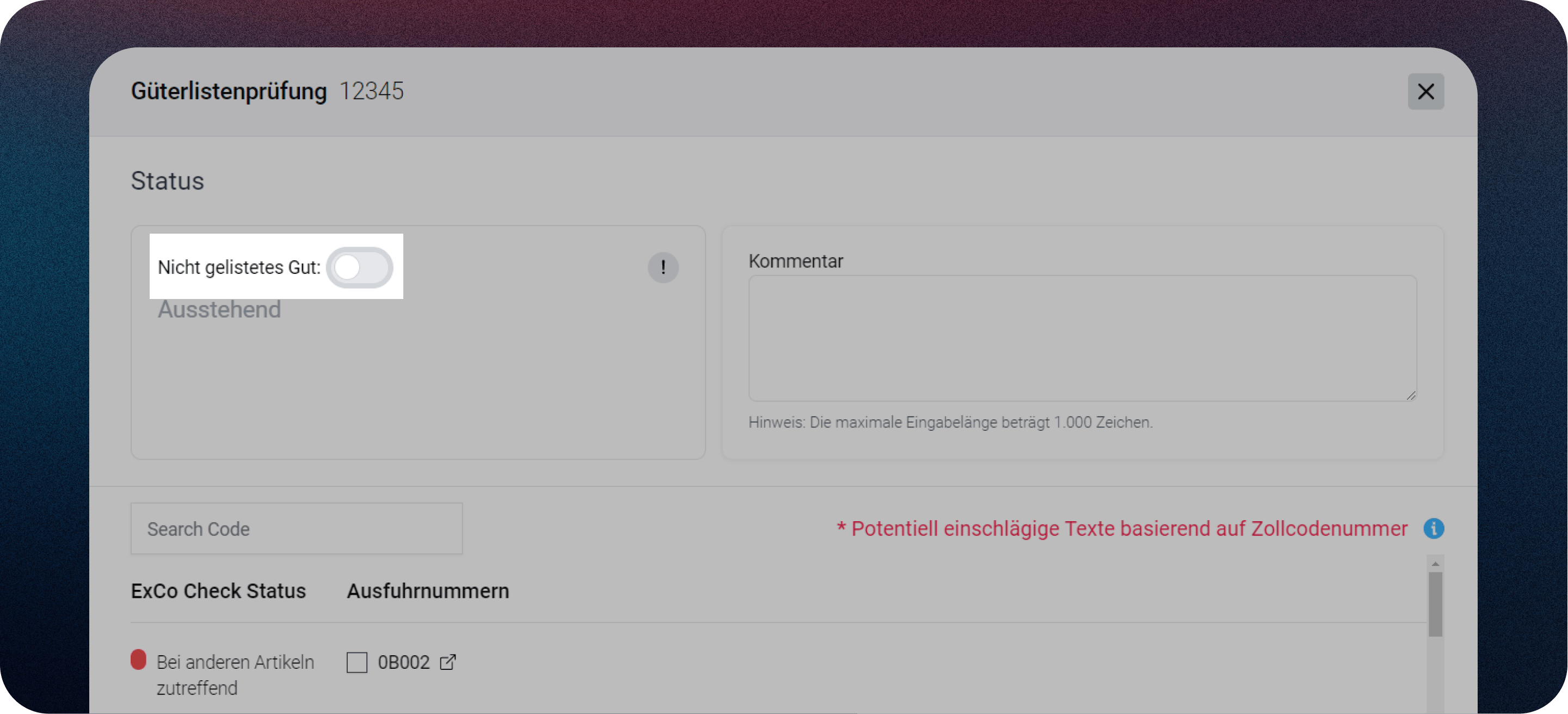The image size is (1568, 714).
Task: Click the red ExCo status indicator dot
Action: click(x=138, y=660)
